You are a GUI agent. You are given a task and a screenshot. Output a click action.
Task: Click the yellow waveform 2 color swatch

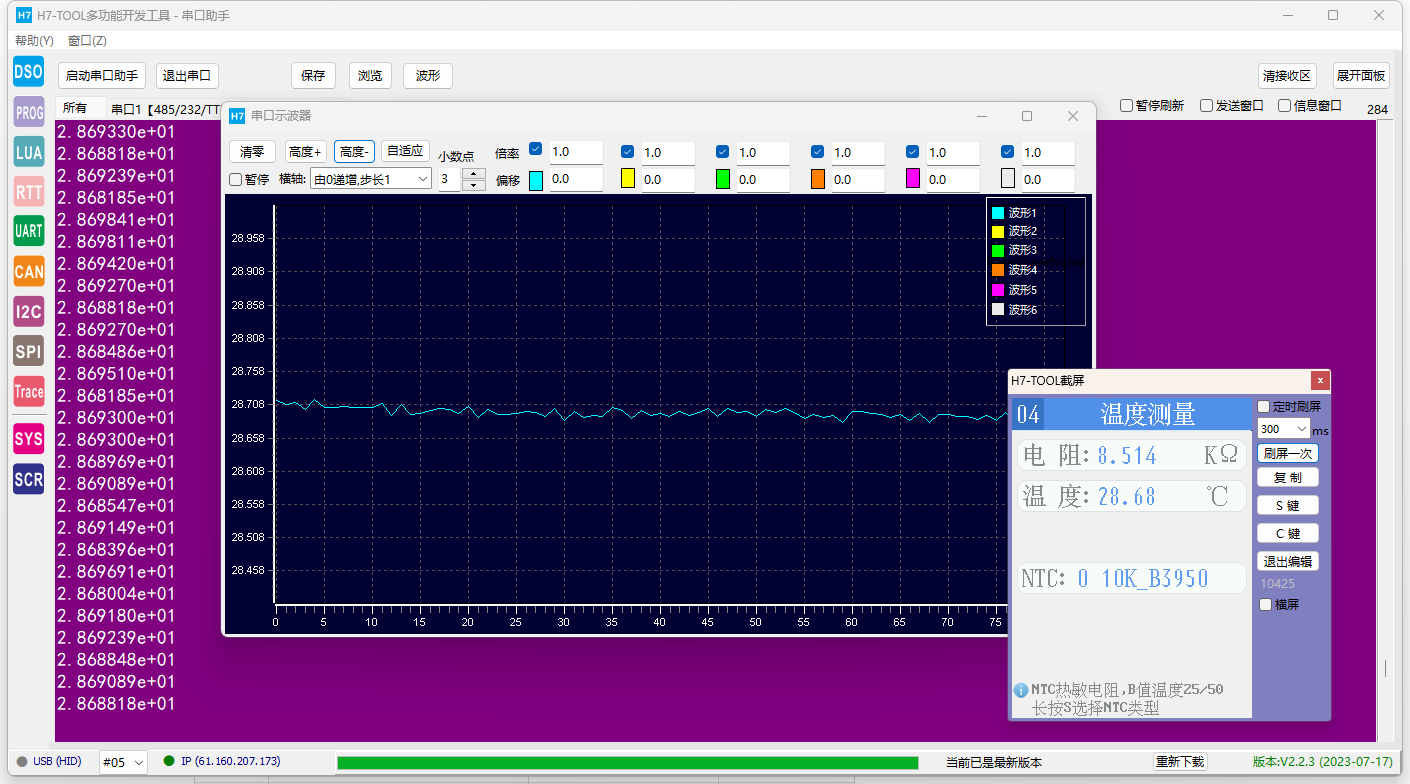(628, 179)
